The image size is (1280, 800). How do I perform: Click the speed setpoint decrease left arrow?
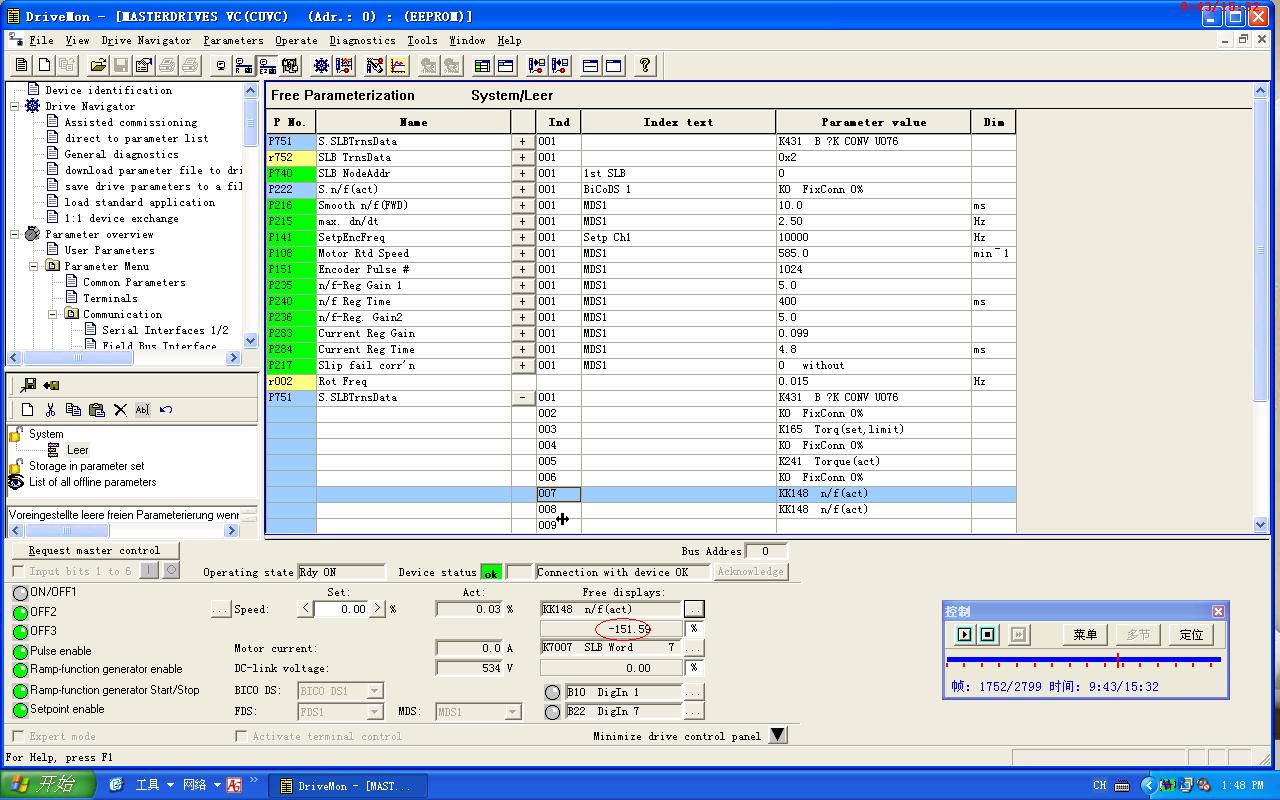306,608
